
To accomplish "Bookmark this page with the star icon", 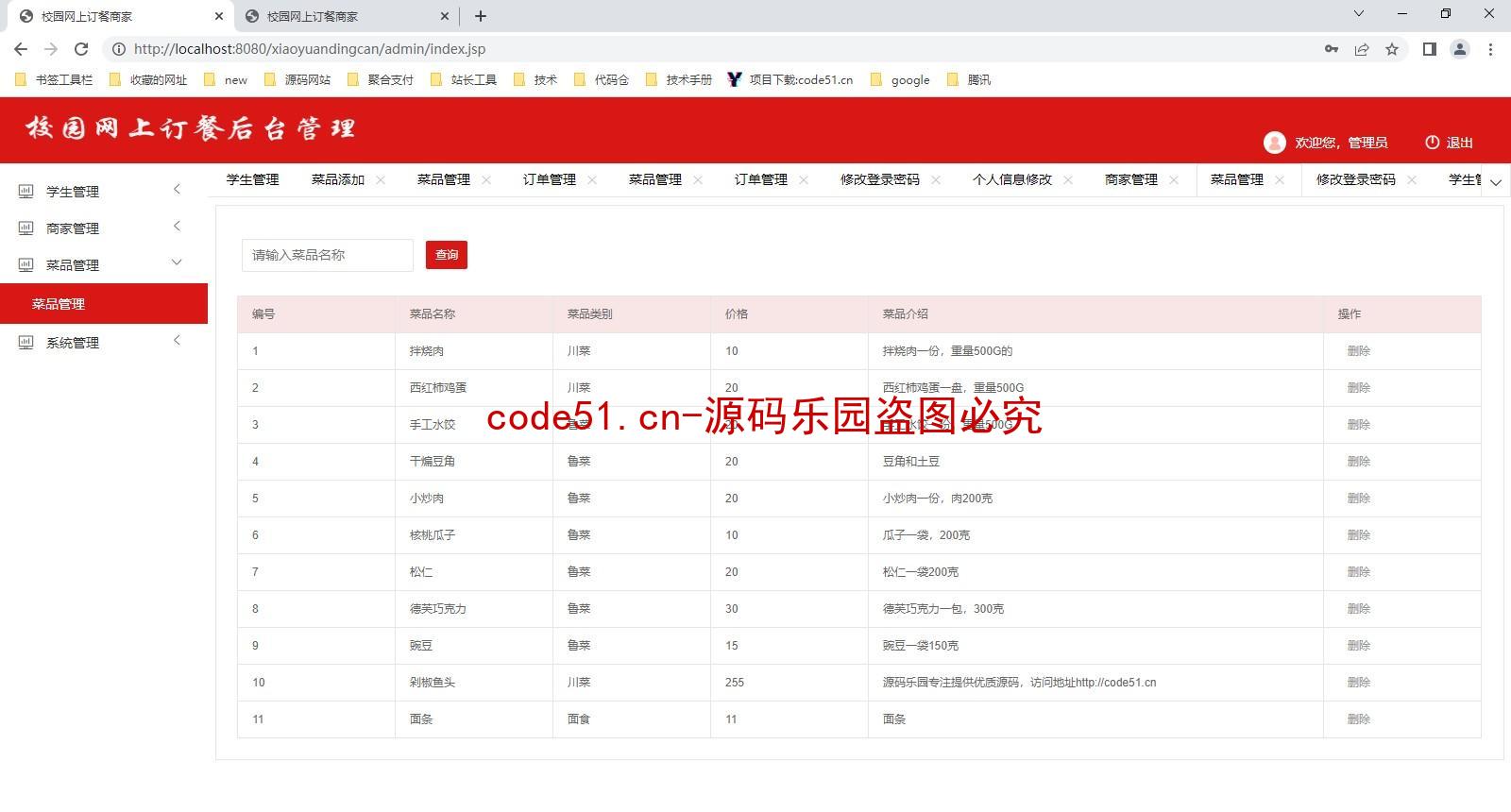I will (x=1392, y=49).
